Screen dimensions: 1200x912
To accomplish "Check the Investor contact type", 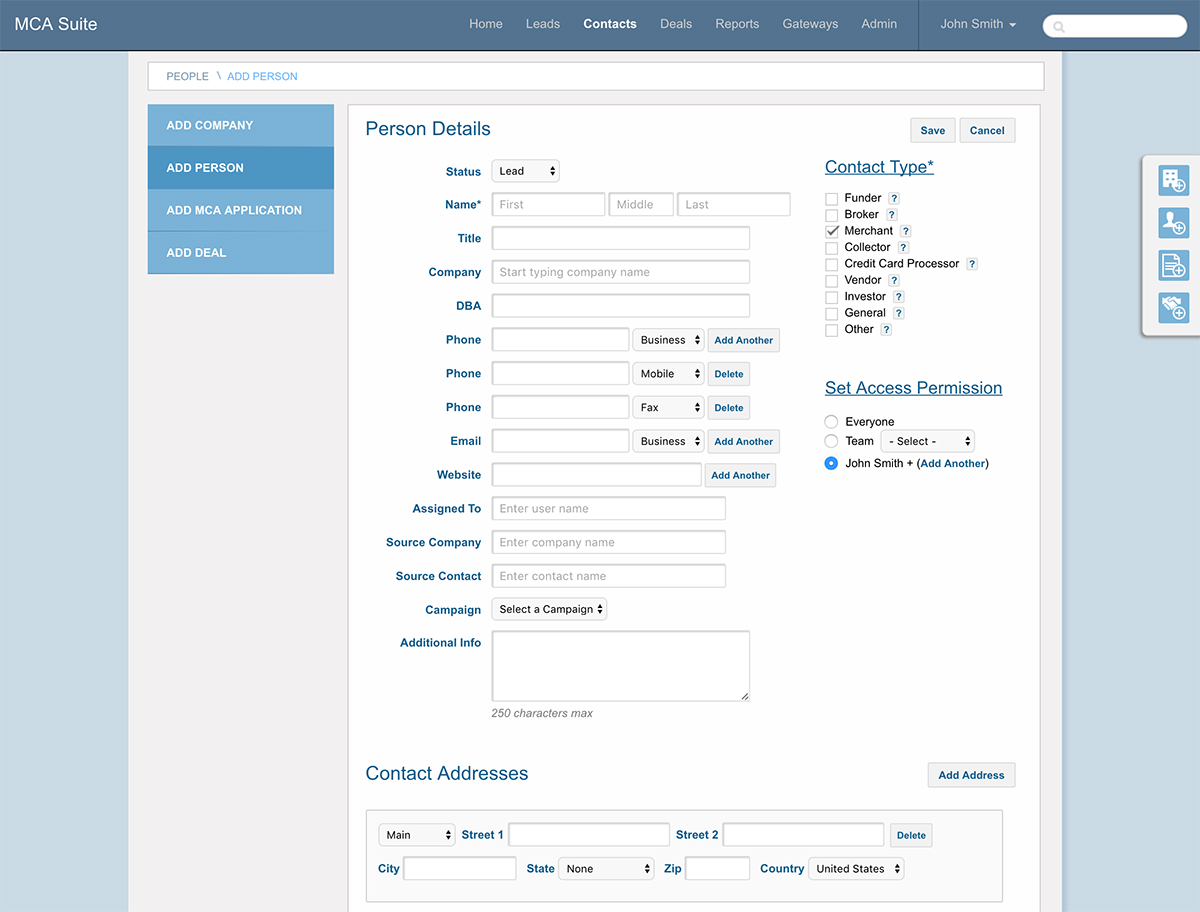I will (832, 297).
